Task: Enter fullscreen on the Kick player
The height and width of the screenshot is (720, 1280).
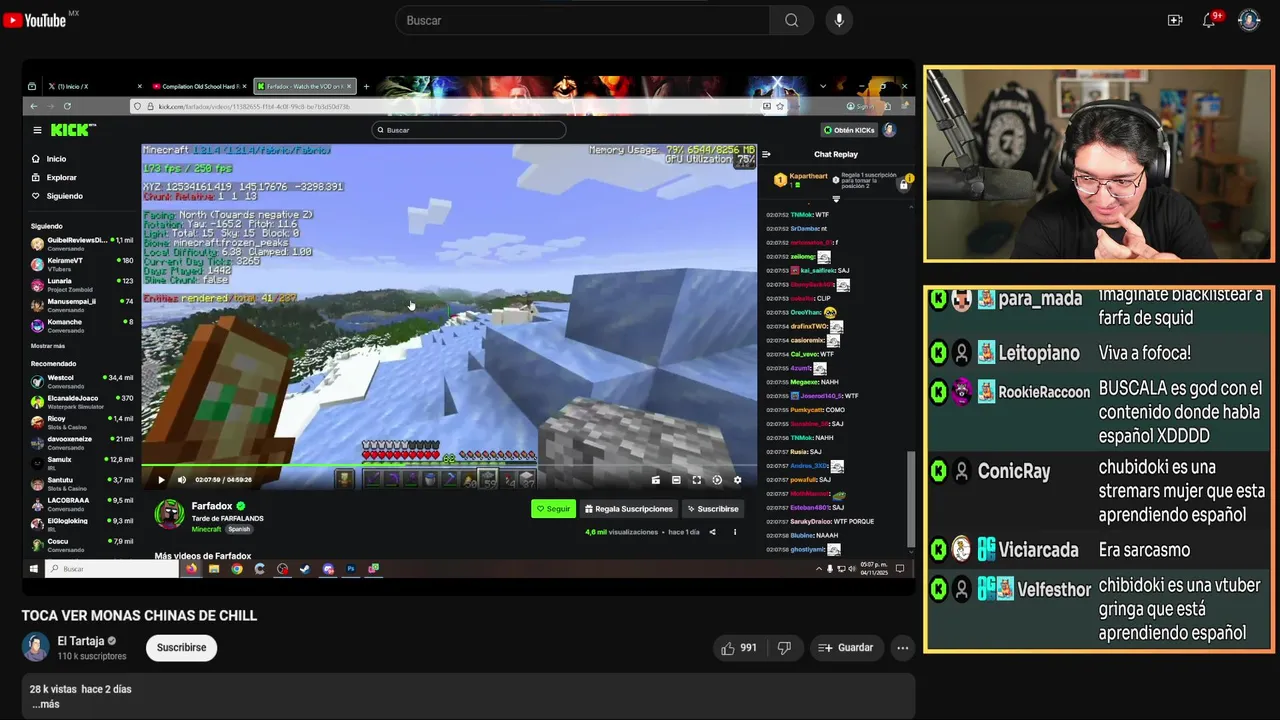Action: pyautogui.click(x=697, y=480)
